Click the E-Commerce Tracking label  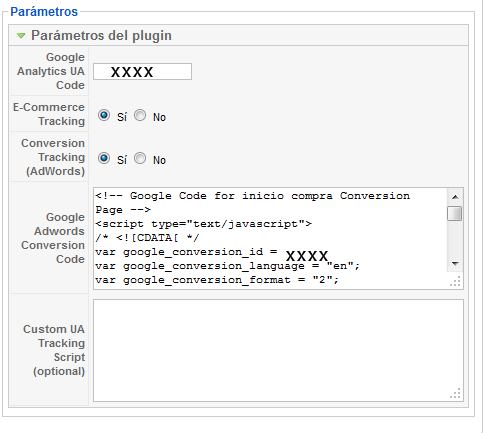pos(49,114)
